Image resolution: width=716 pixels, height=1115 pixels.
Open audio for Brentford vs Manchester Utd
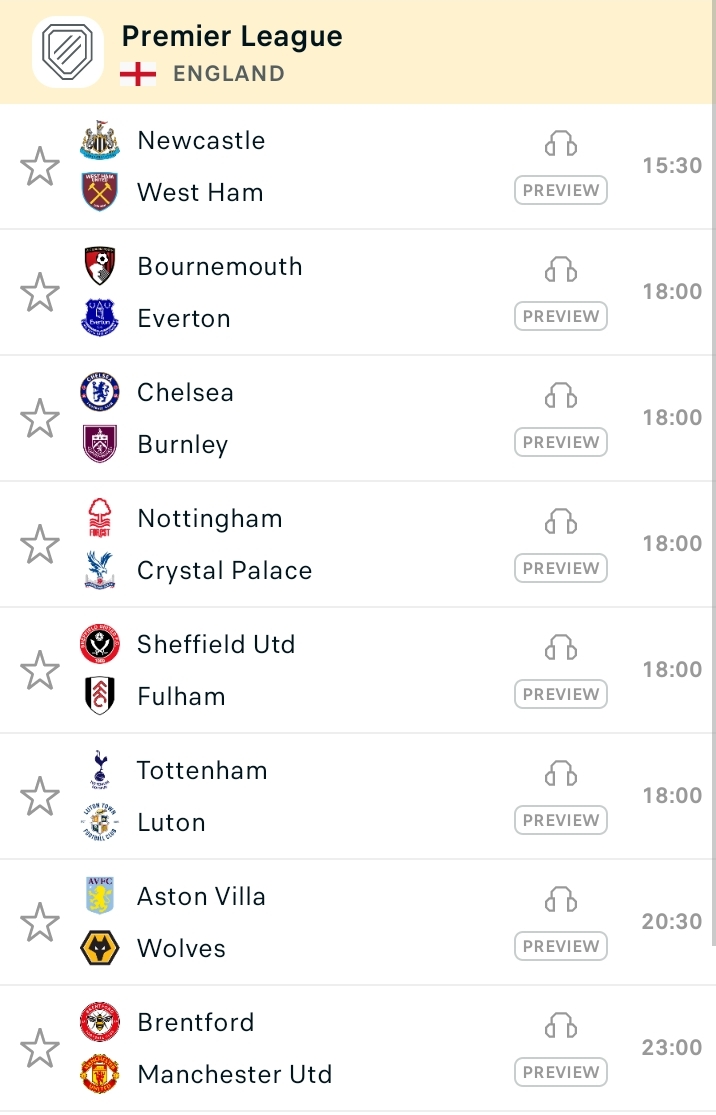click(x=560, y=1025)
